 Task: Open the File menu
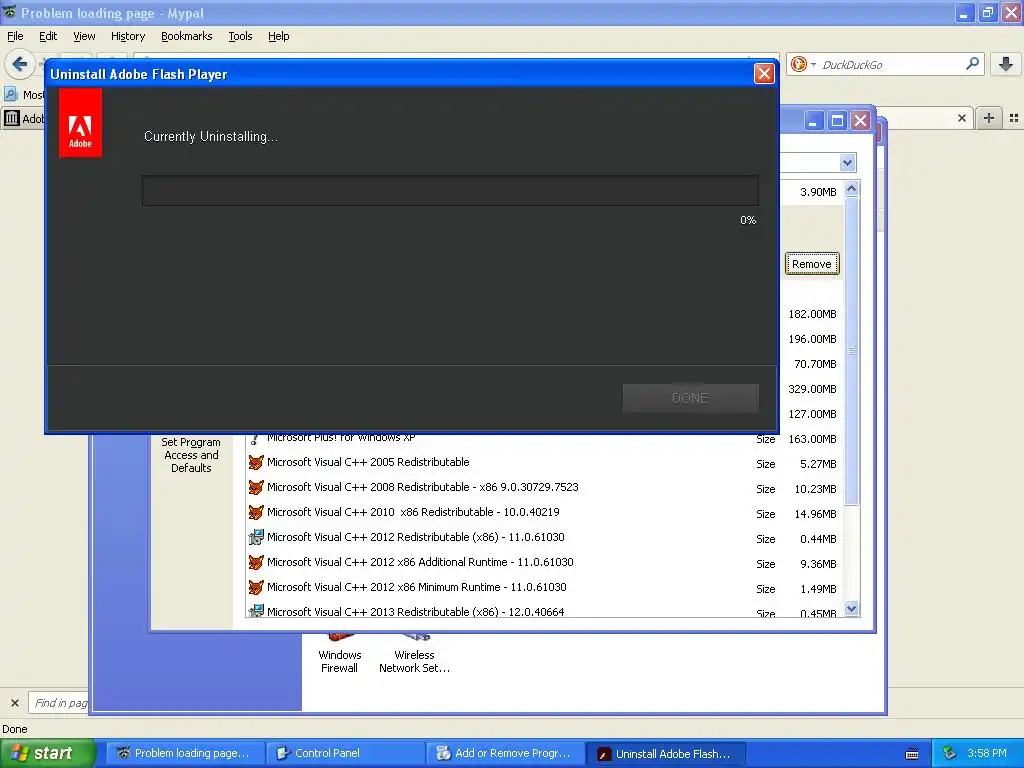click(x=15, y=36)
